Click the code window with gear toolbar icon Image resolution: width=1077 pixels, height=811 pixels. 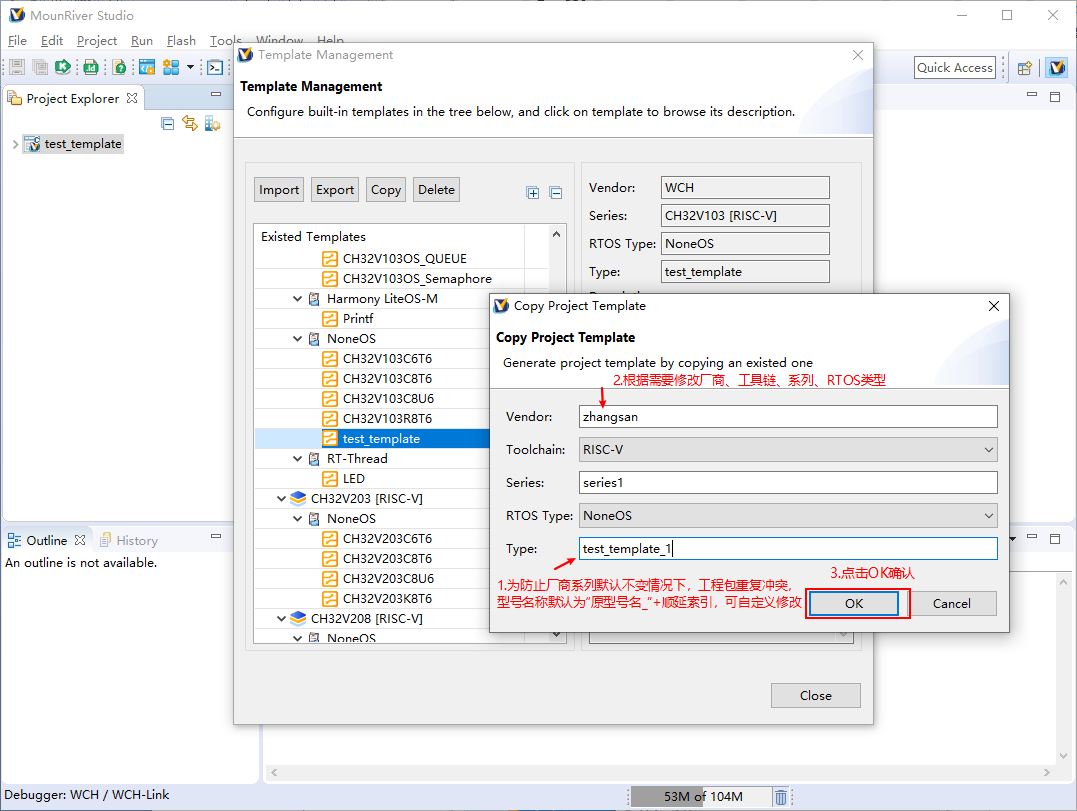click(147, 67)
